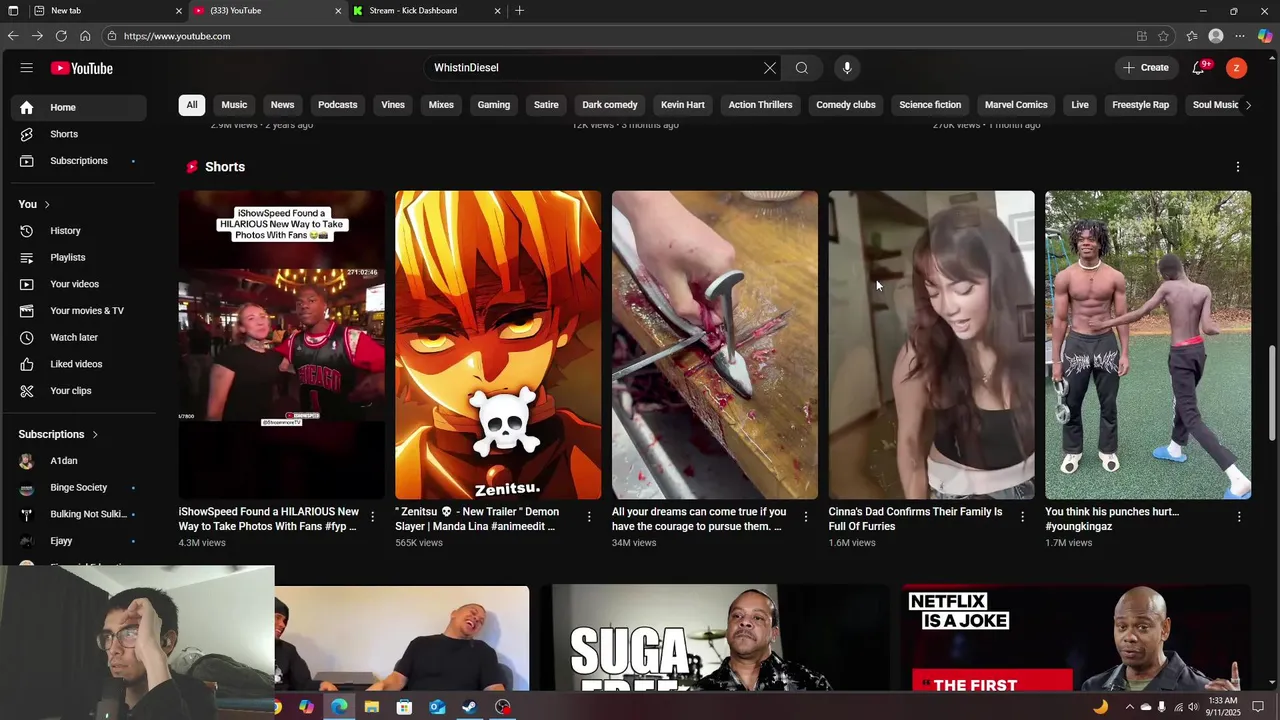Select the Dark comedy filter chip
This screenshot has height=720, width=1280.
(610, 105)
